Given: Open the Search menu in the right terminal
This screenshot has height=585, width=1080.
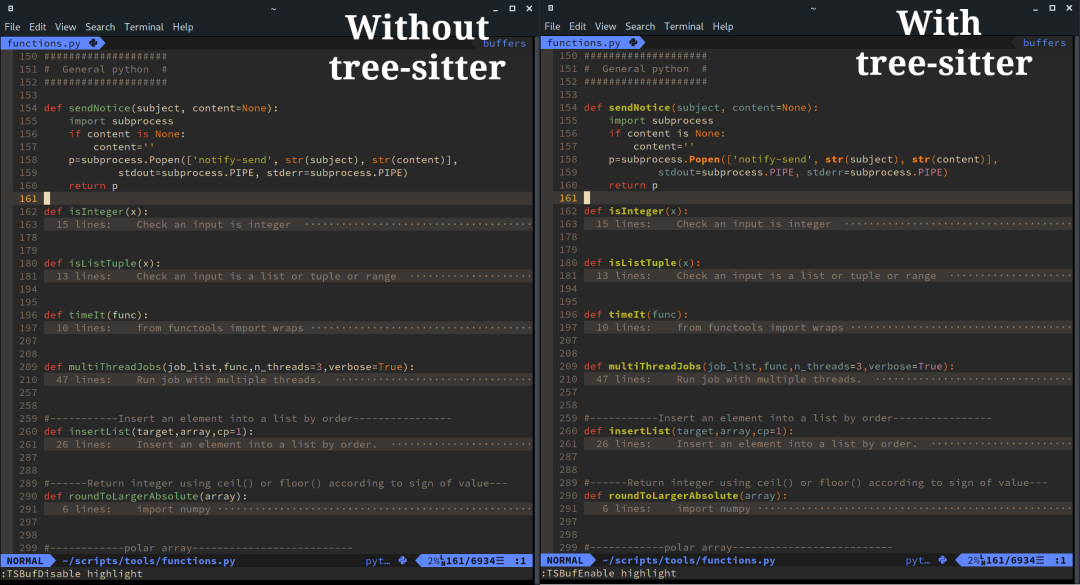Looking at the screenshot, I should (640, 26).
